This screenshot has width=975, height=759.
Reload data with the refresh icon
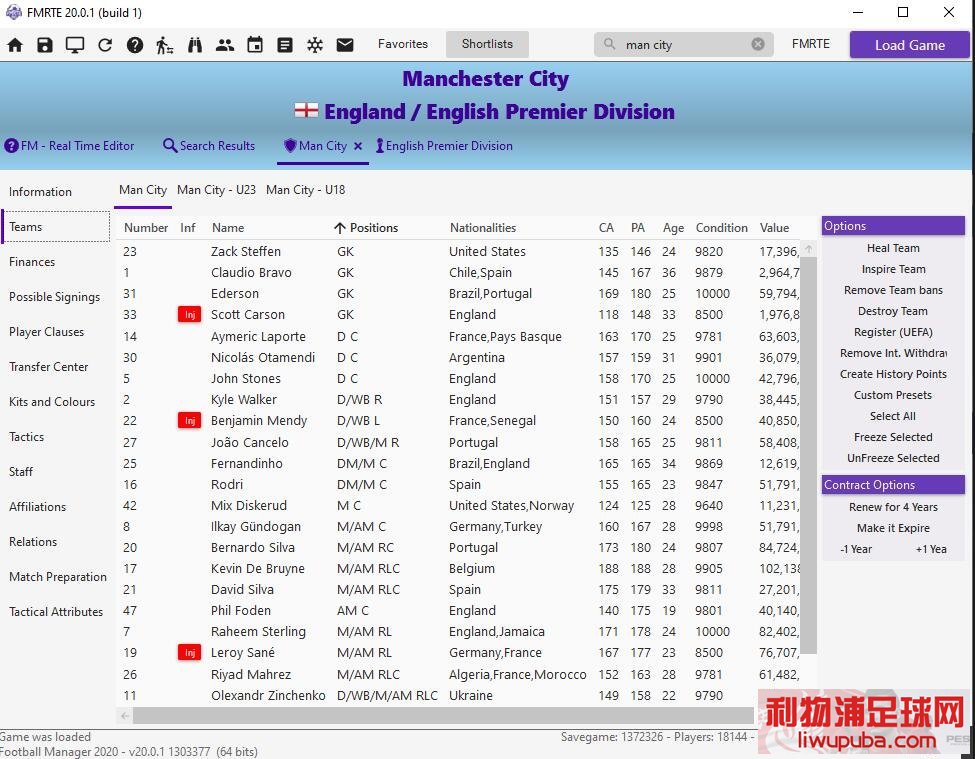coord(104,45)
